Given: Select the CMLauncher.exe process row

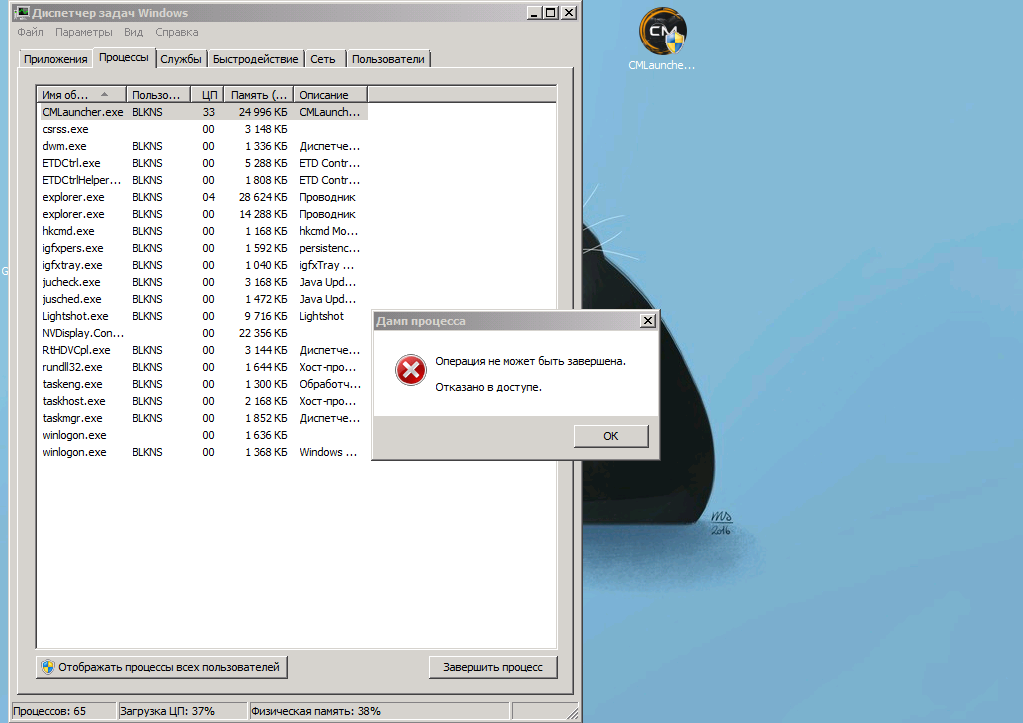Looking at the screenshot, I should point(203,112).
